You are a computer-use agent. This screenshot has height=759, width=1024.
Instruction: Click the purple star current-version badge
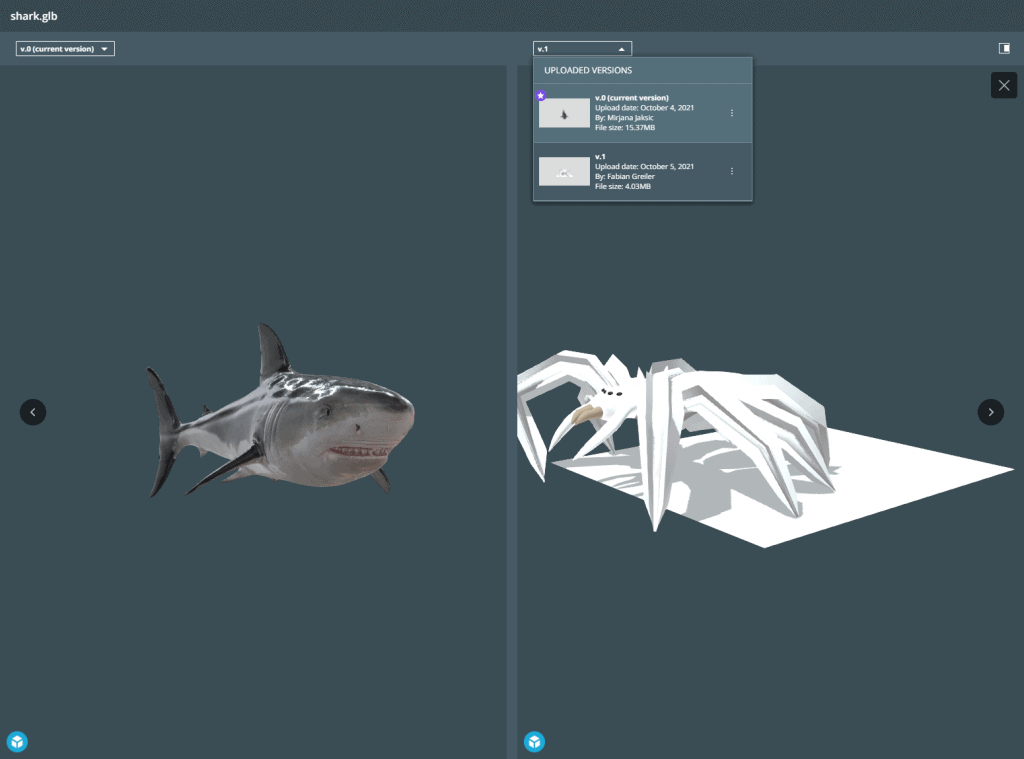coord(541,95)
